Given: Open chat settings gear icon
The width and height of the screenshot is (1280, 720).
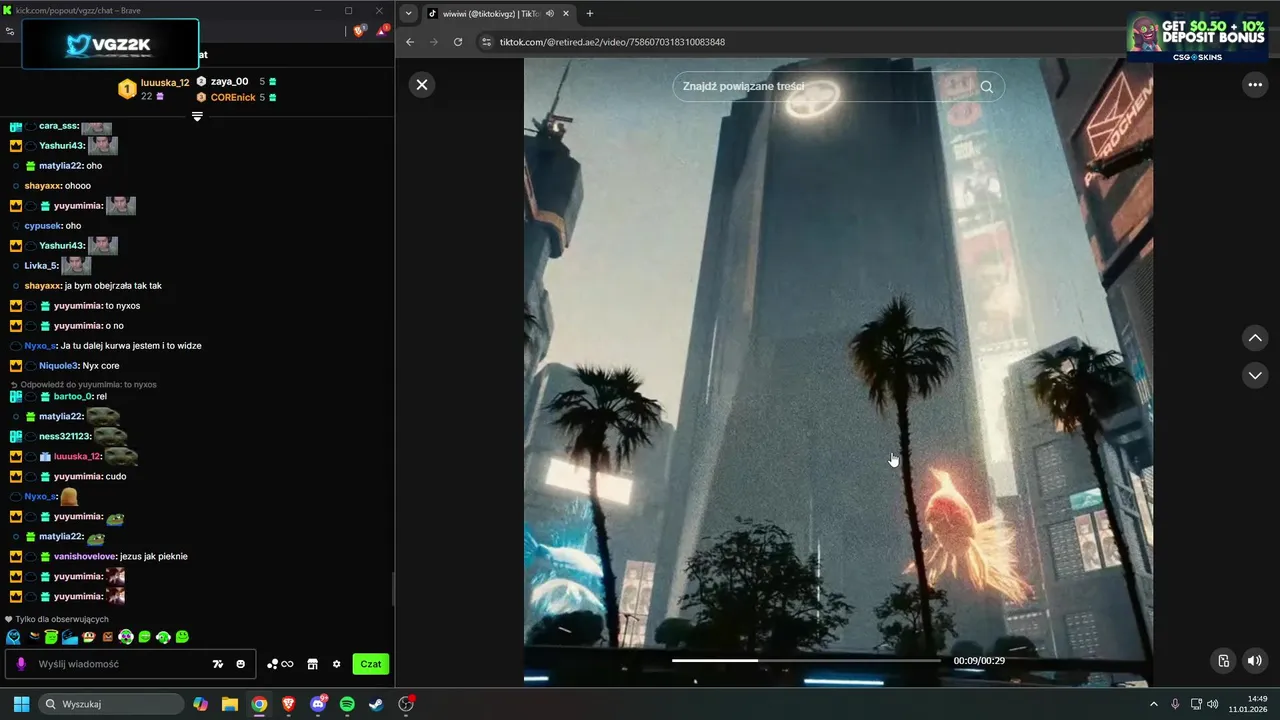Looking at the screenshot, I should point(336,664).
